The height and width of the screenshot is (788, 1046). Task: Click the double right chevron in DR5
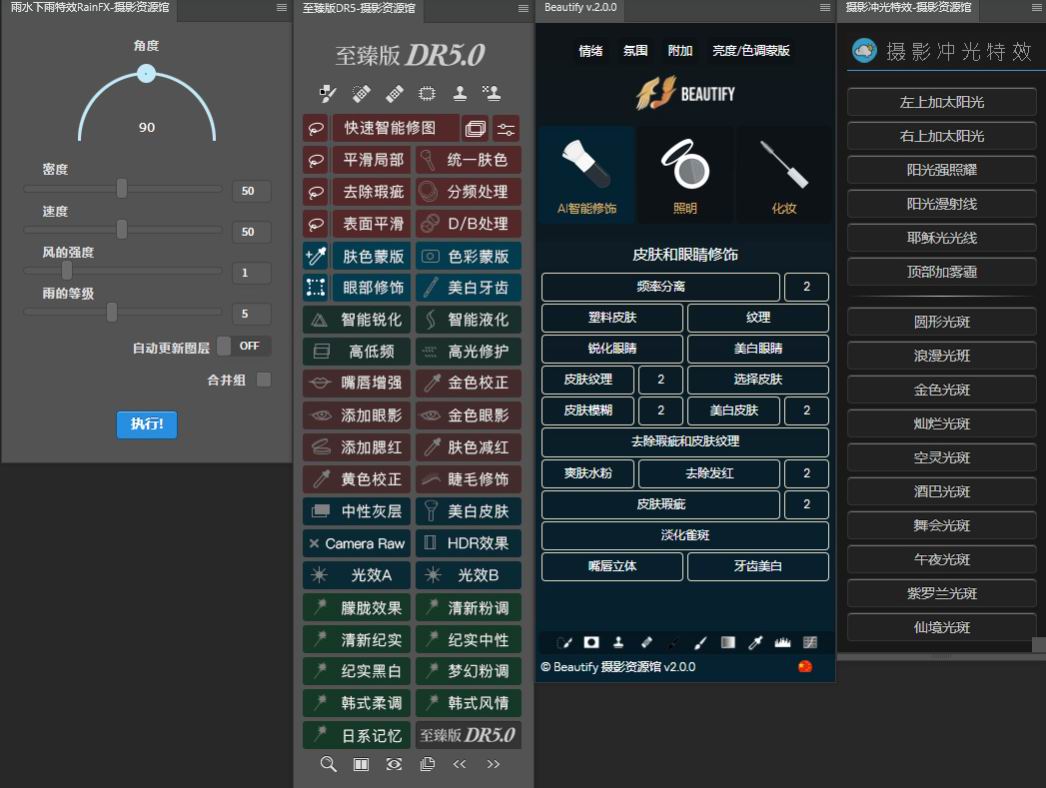coord(493,764)
